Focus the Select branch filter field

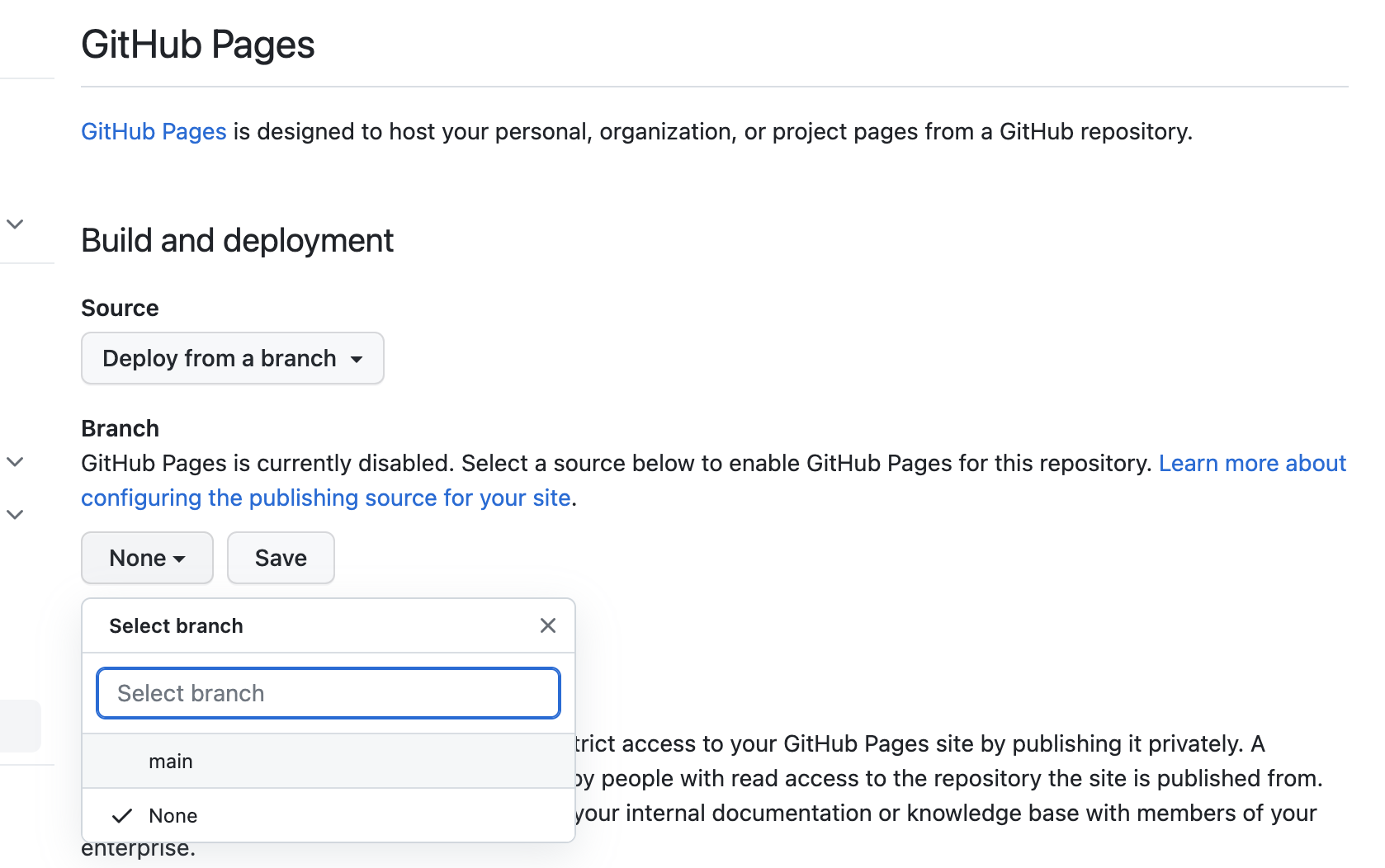coord(328,693)
